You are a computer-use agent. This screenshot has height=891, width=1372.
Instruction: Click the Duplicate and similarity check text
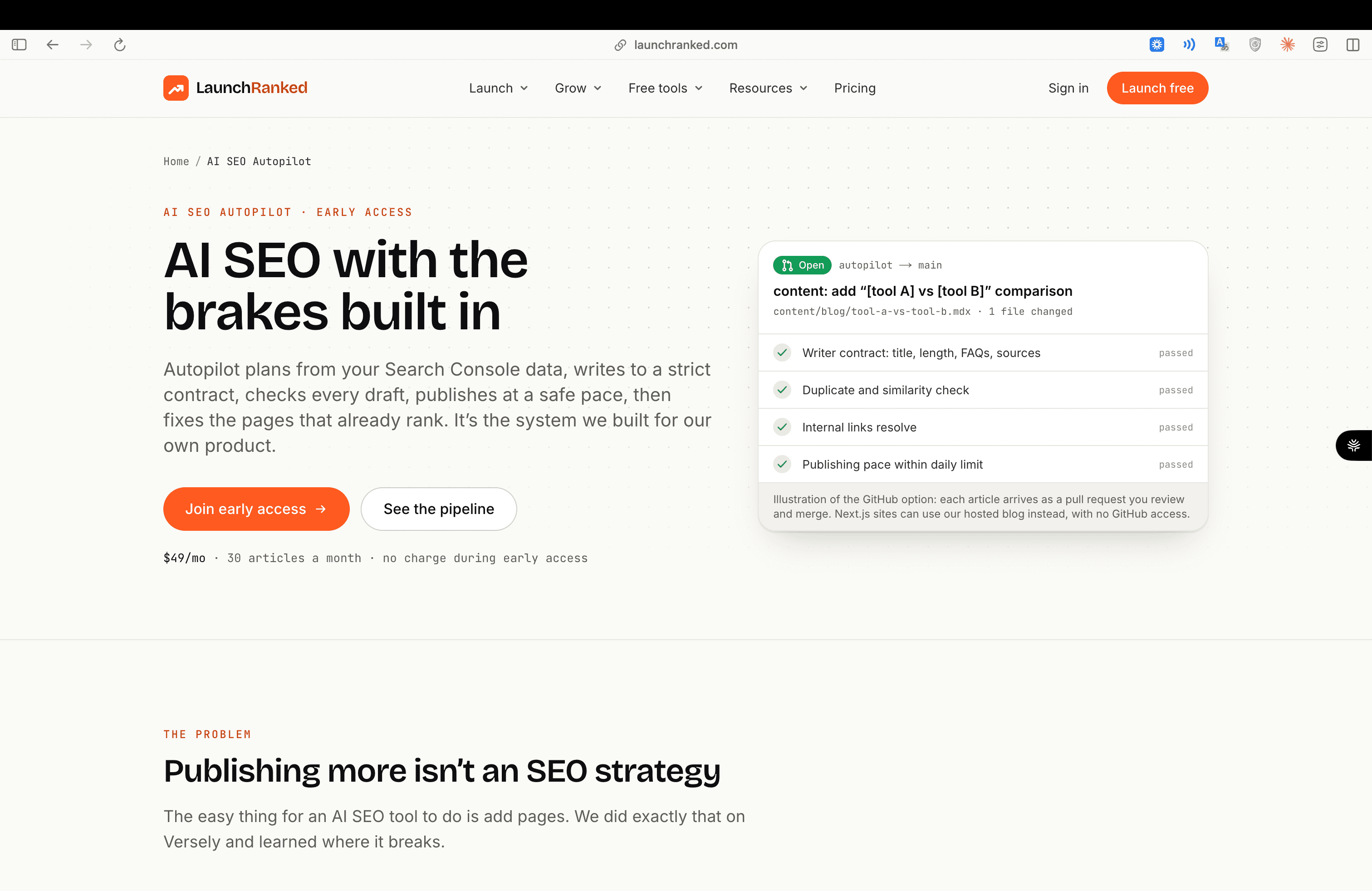886,390
